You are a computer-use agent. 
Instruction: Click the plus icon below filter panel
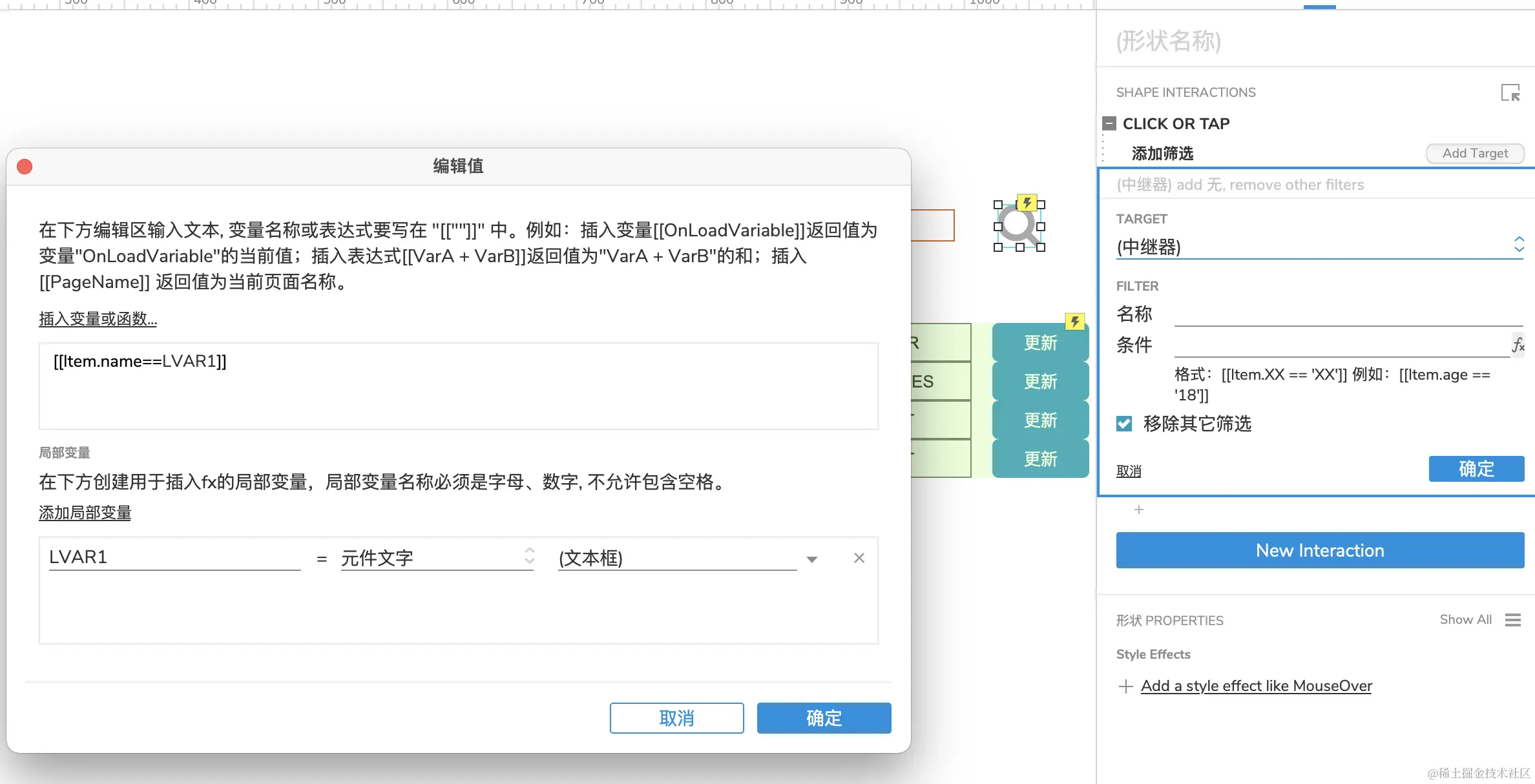click(x=1139, y=510)
